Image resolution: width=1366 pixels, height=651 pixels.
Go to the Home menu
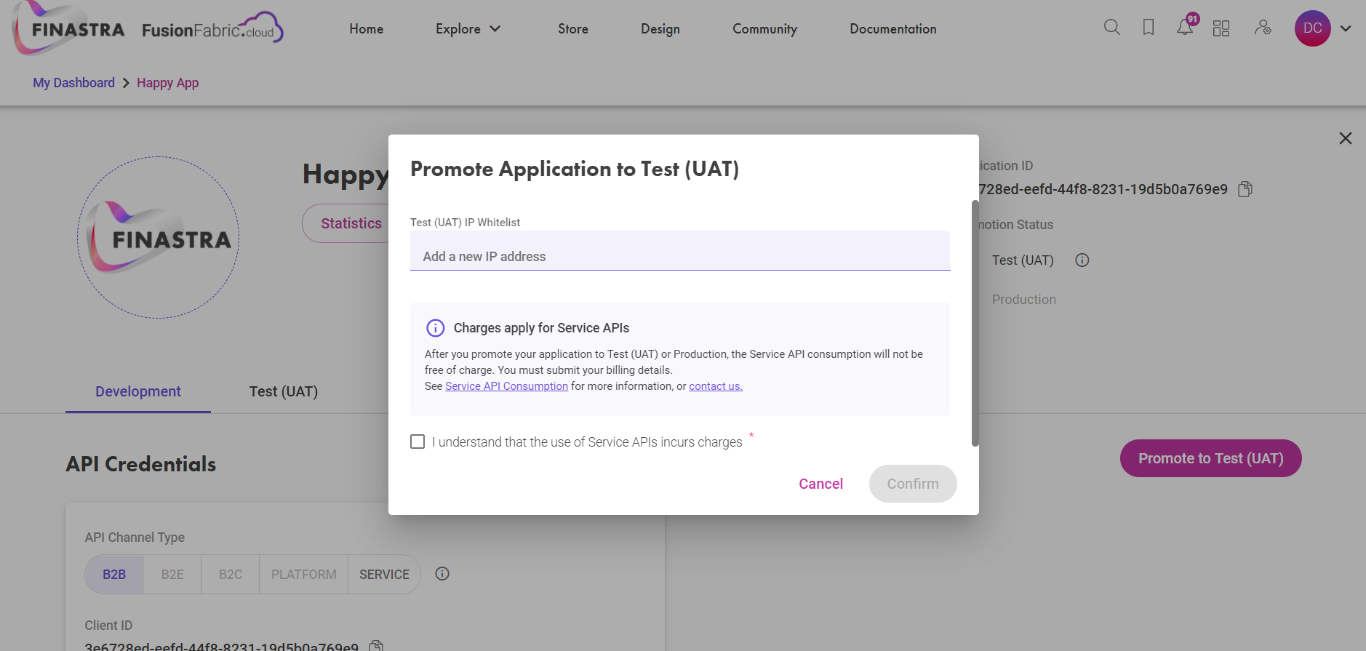[366, 29]
